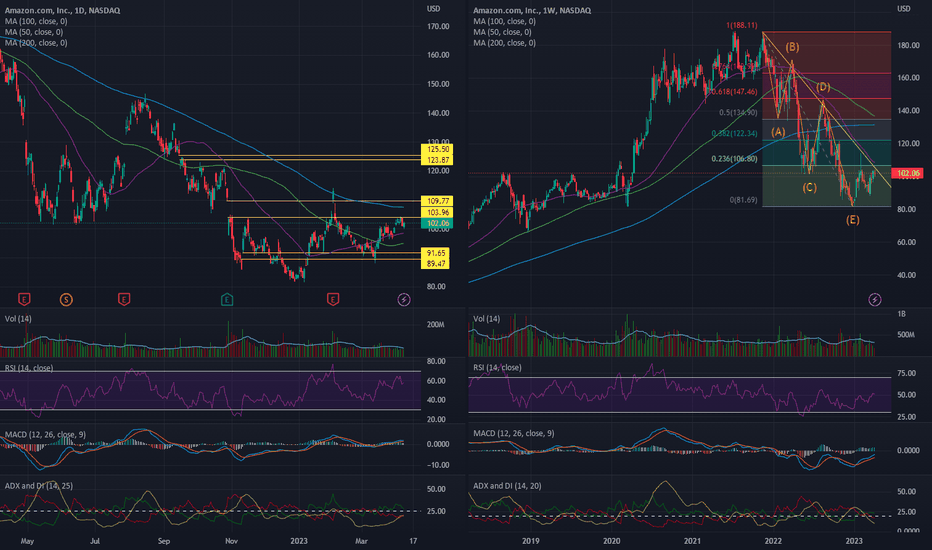Click the red earnings E marker near May

click(x=24, y=299)
